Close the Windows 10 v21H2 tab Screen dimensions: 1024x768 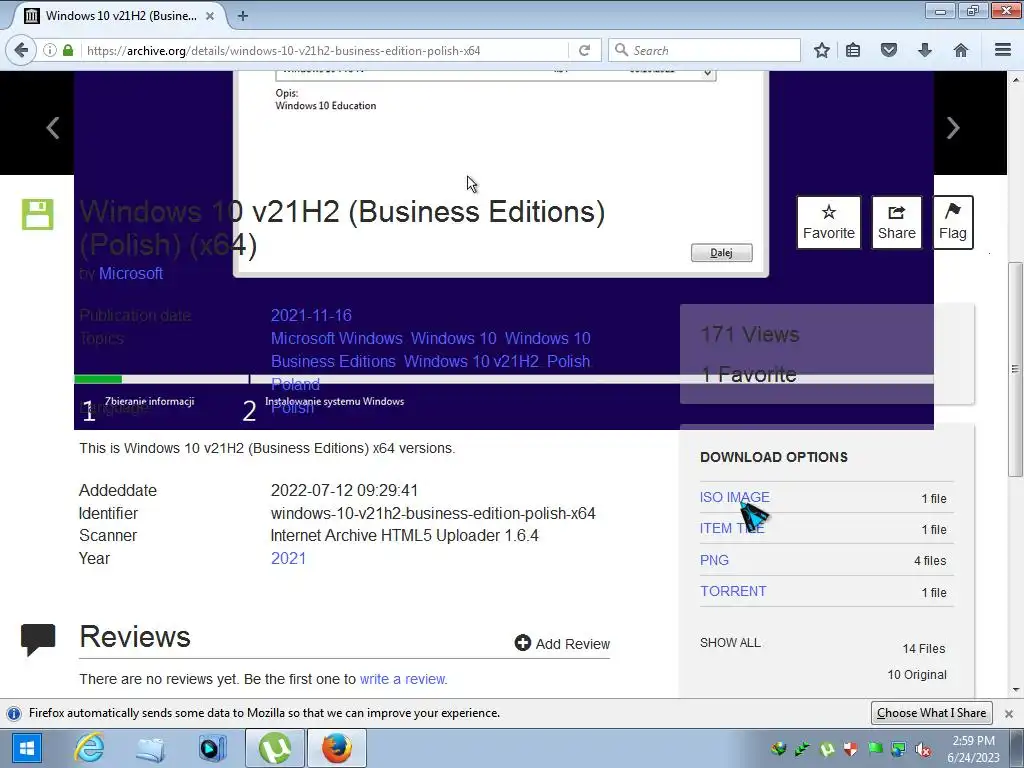210,16
